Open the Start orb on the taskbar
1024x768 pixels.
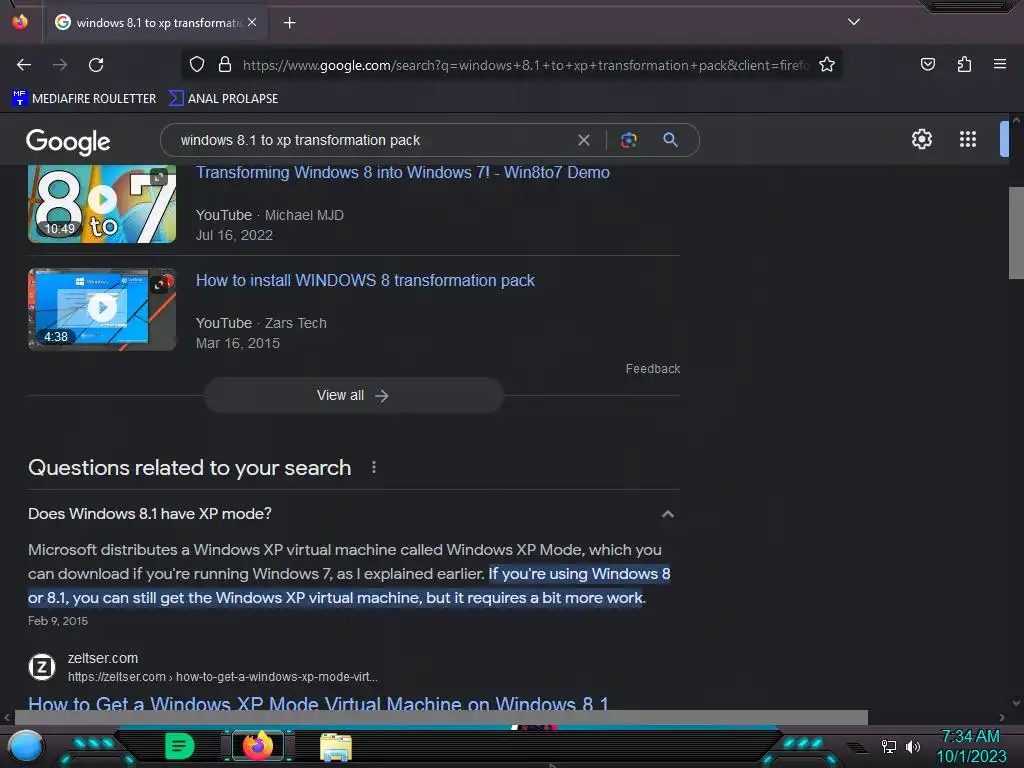point(26,746)
